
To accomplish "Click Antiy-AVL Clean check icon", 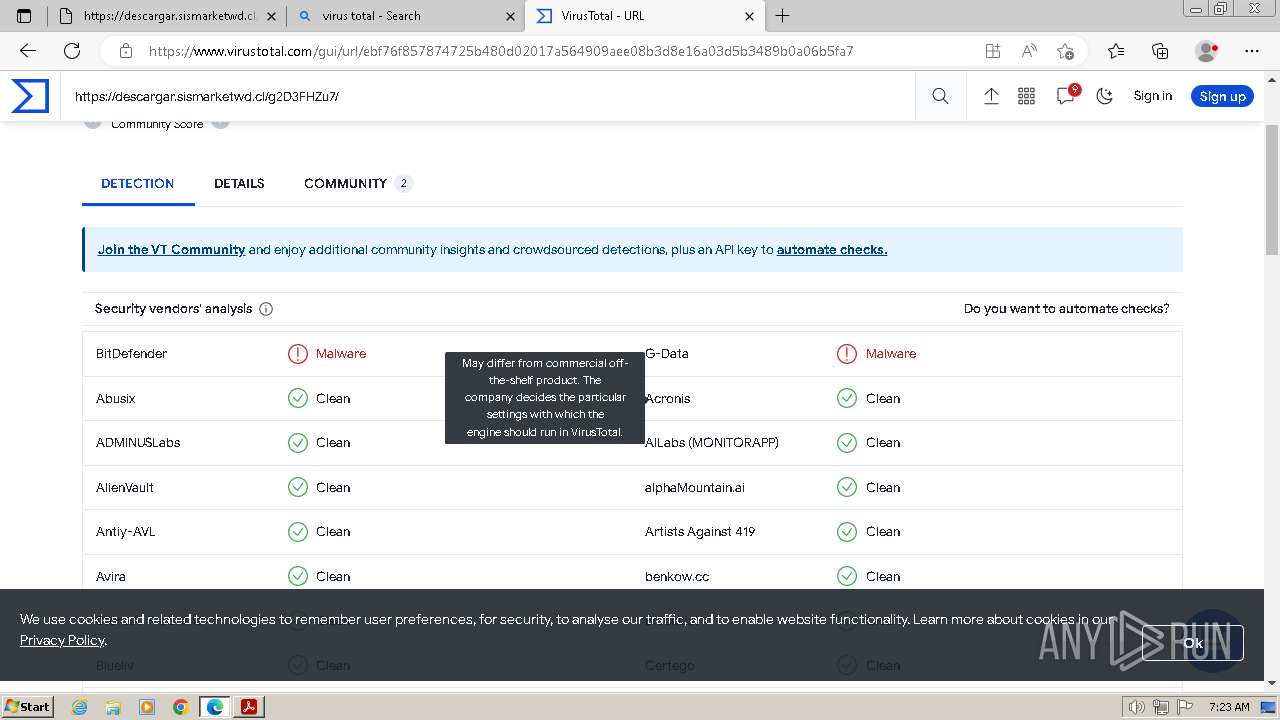I will pos(298,531).
